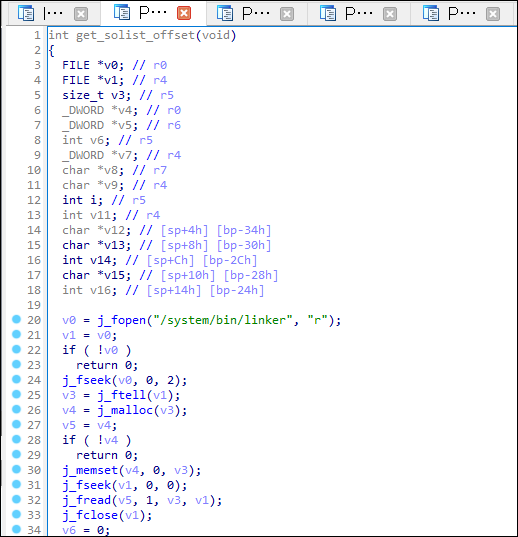Click j_fseek call on line 31

(87, 485)
